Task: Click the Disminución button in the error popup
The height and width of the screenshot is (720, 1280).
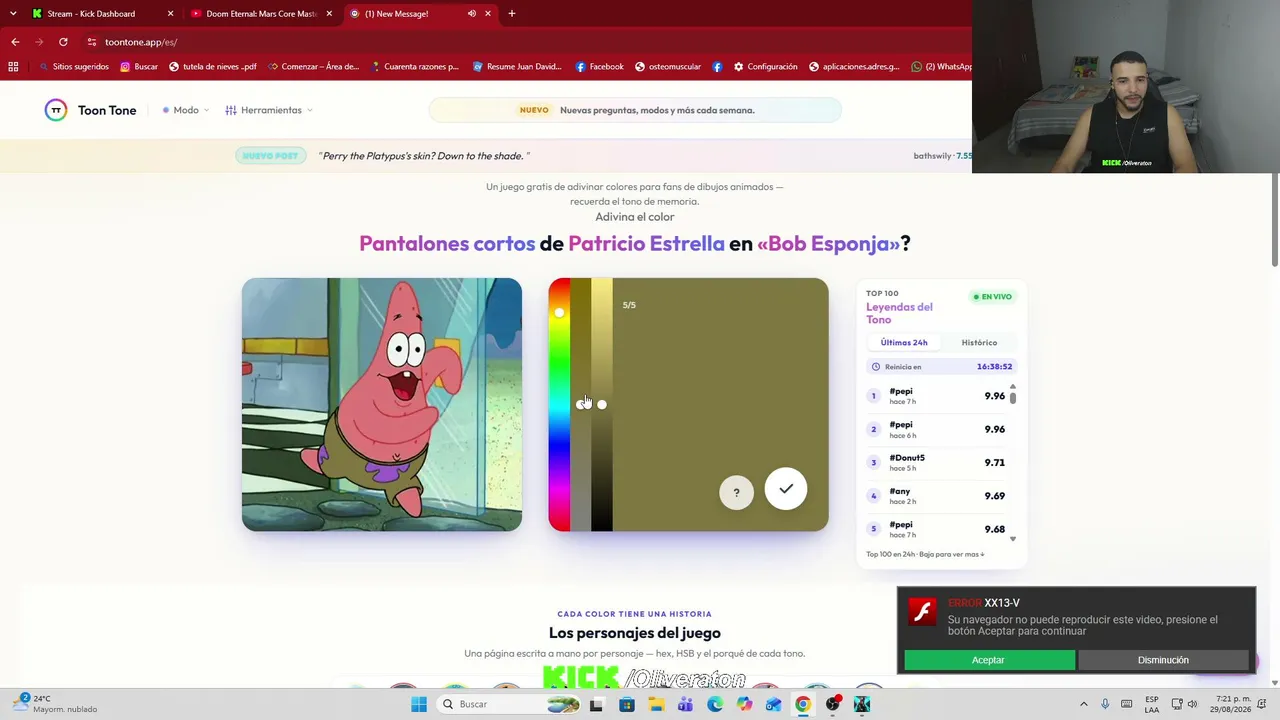Action: coord(1163,660)
